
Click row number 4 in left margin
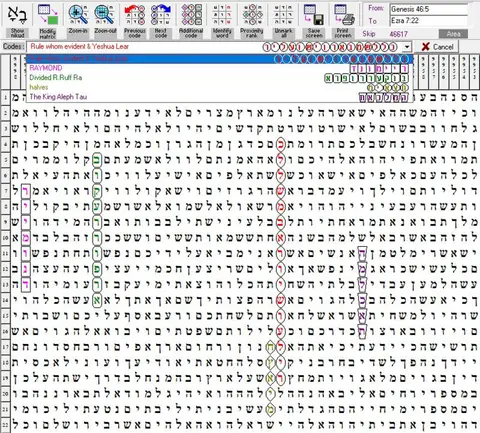[x=5, y=144]
